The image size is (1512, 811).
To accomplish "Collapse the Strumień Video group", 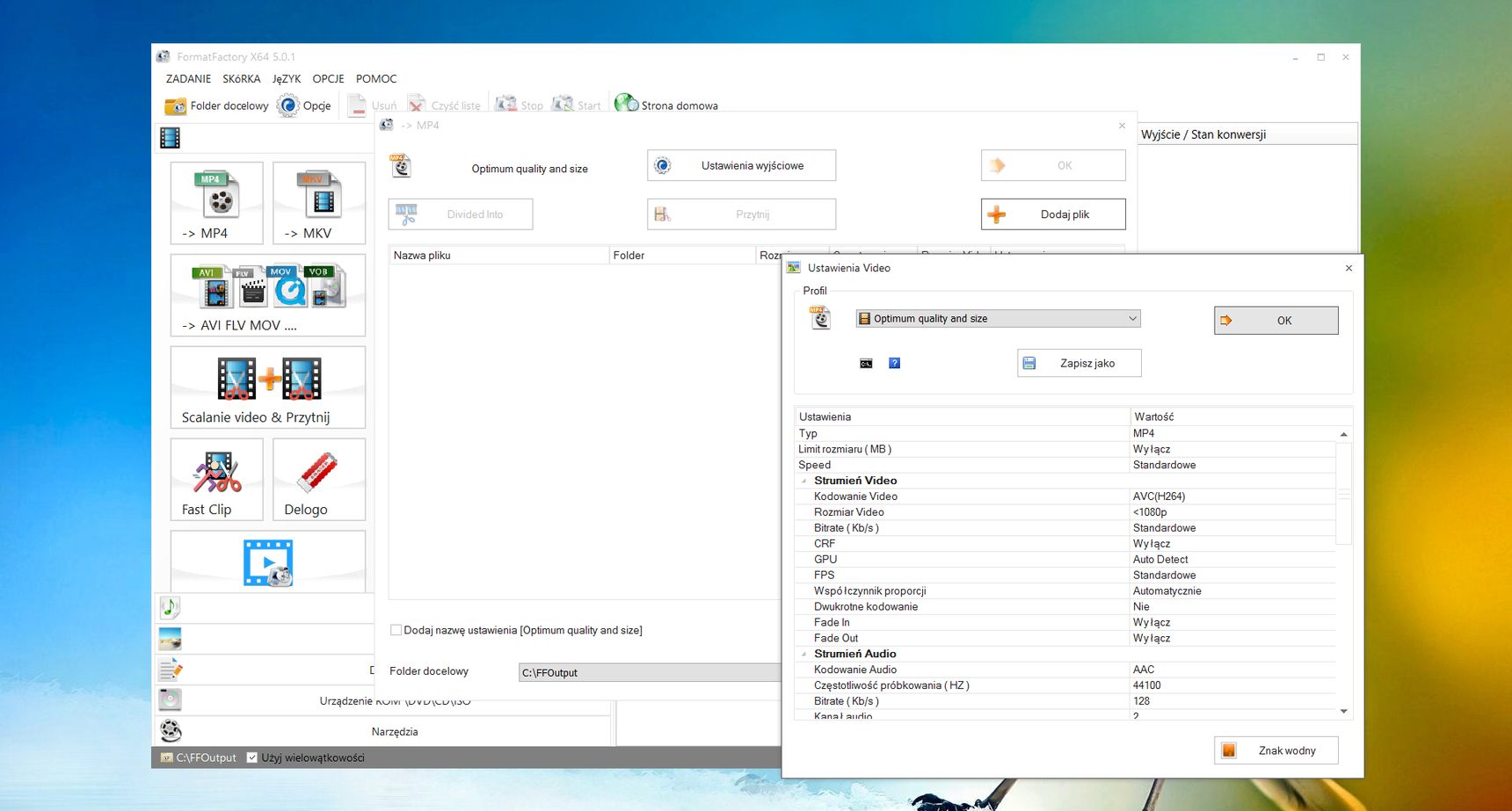I will pos(804,481).
